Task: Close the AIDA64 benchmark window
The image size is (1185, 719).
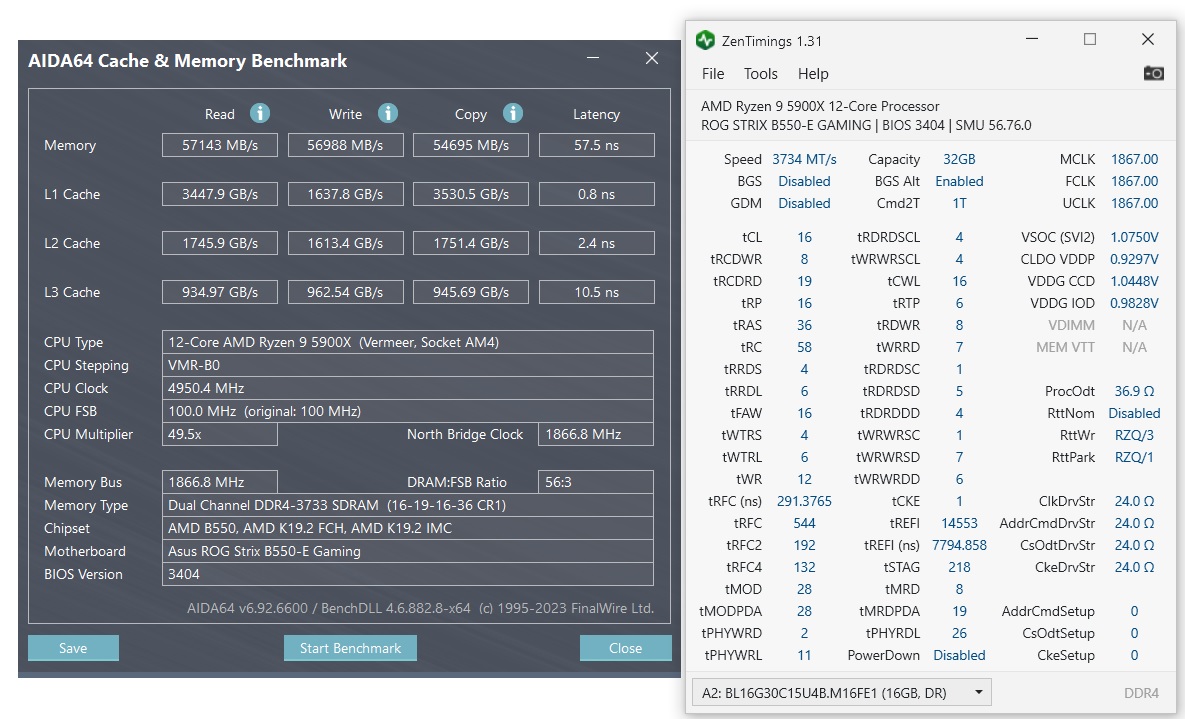Action: tap(652, 58)
